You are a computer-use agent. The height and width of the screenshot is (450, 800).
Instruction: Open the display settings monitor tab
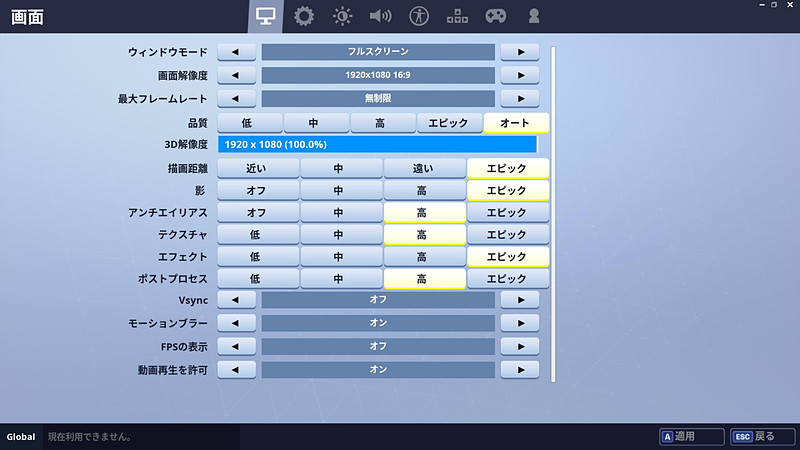click(x=265, y=16)
